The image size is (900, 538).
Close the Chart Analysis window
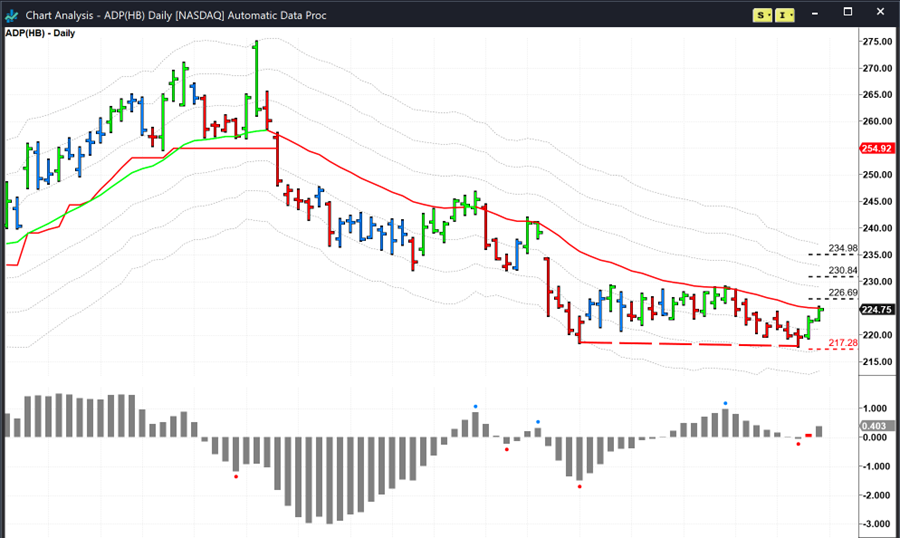879,13
